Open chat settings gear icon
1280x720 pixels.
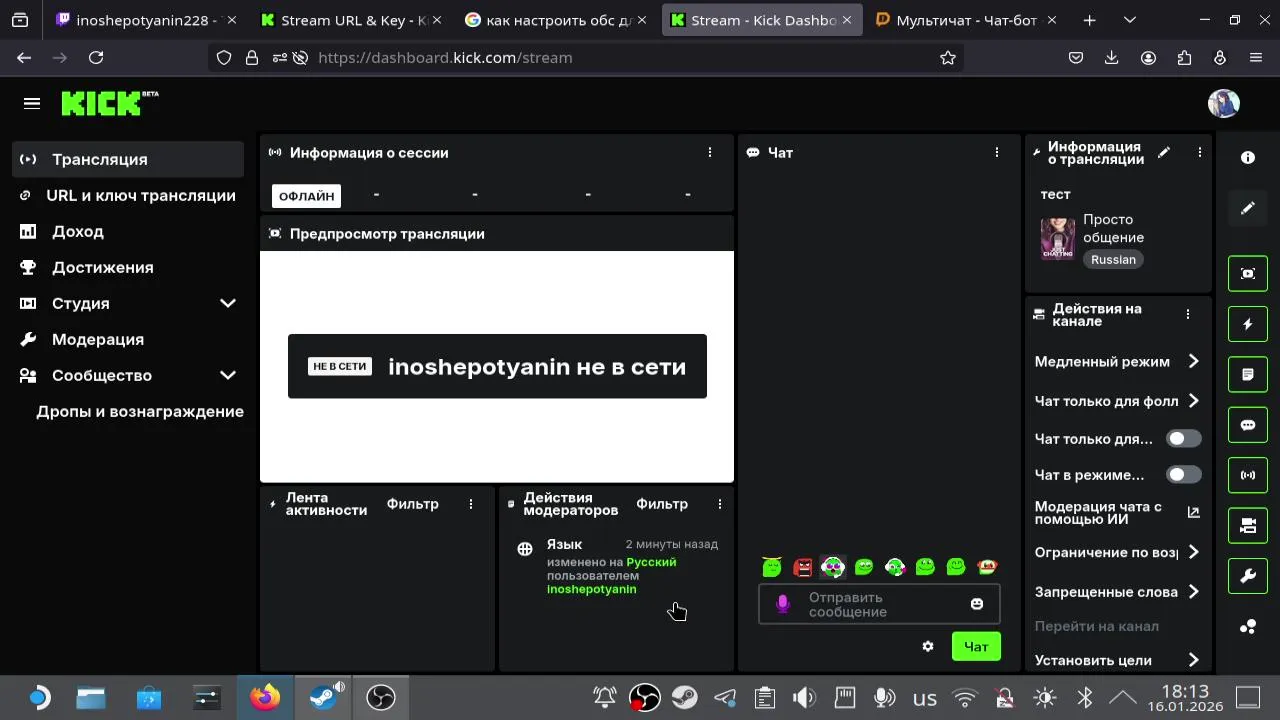click(928, 647)
